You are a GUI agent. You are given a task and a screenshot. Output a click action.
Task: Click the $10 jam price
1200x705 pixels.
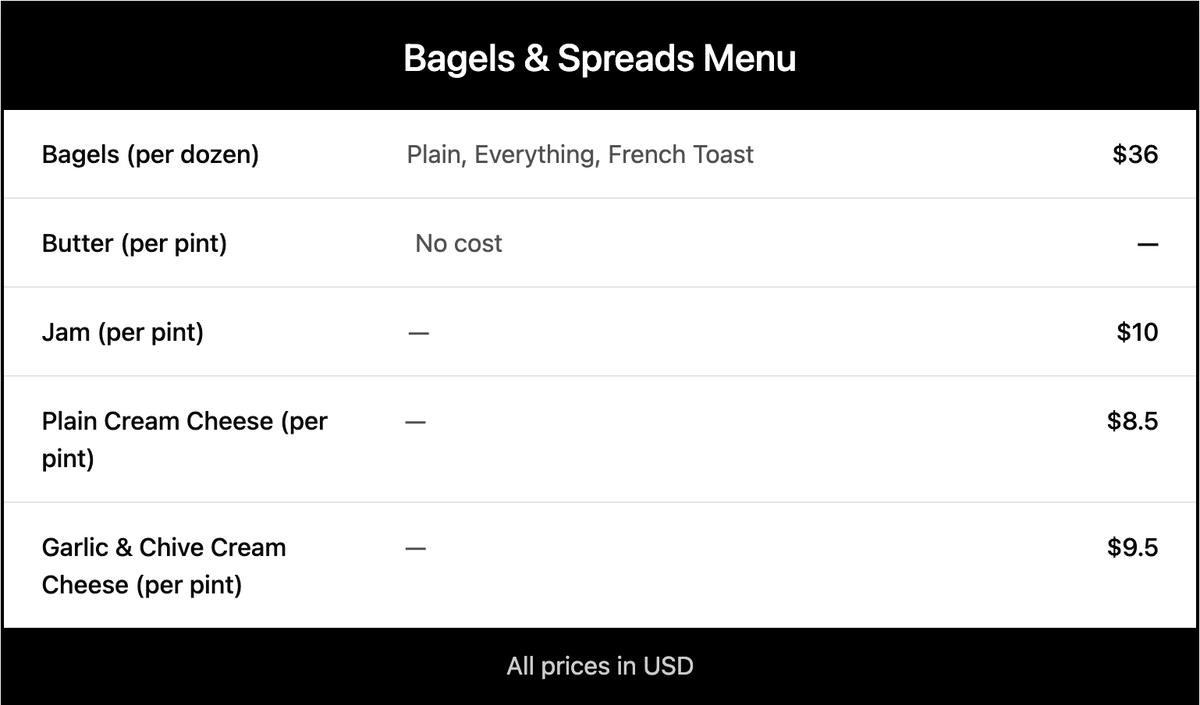coord(1137,332)
